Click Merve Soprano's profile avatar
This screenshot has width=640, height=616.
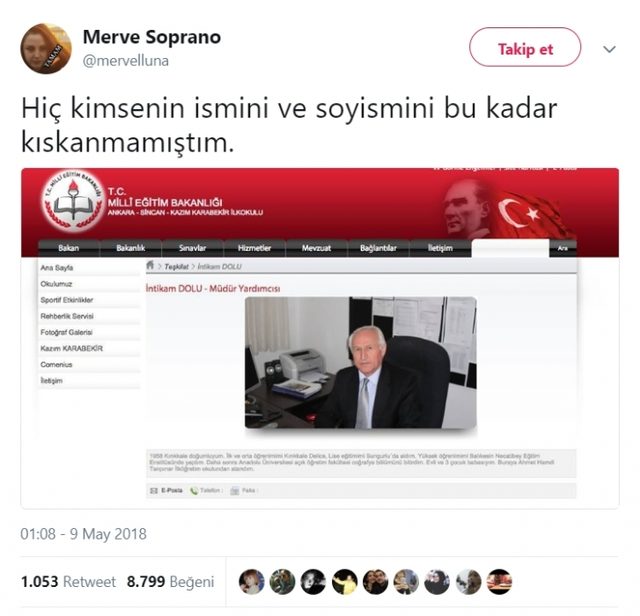[46, 49]
